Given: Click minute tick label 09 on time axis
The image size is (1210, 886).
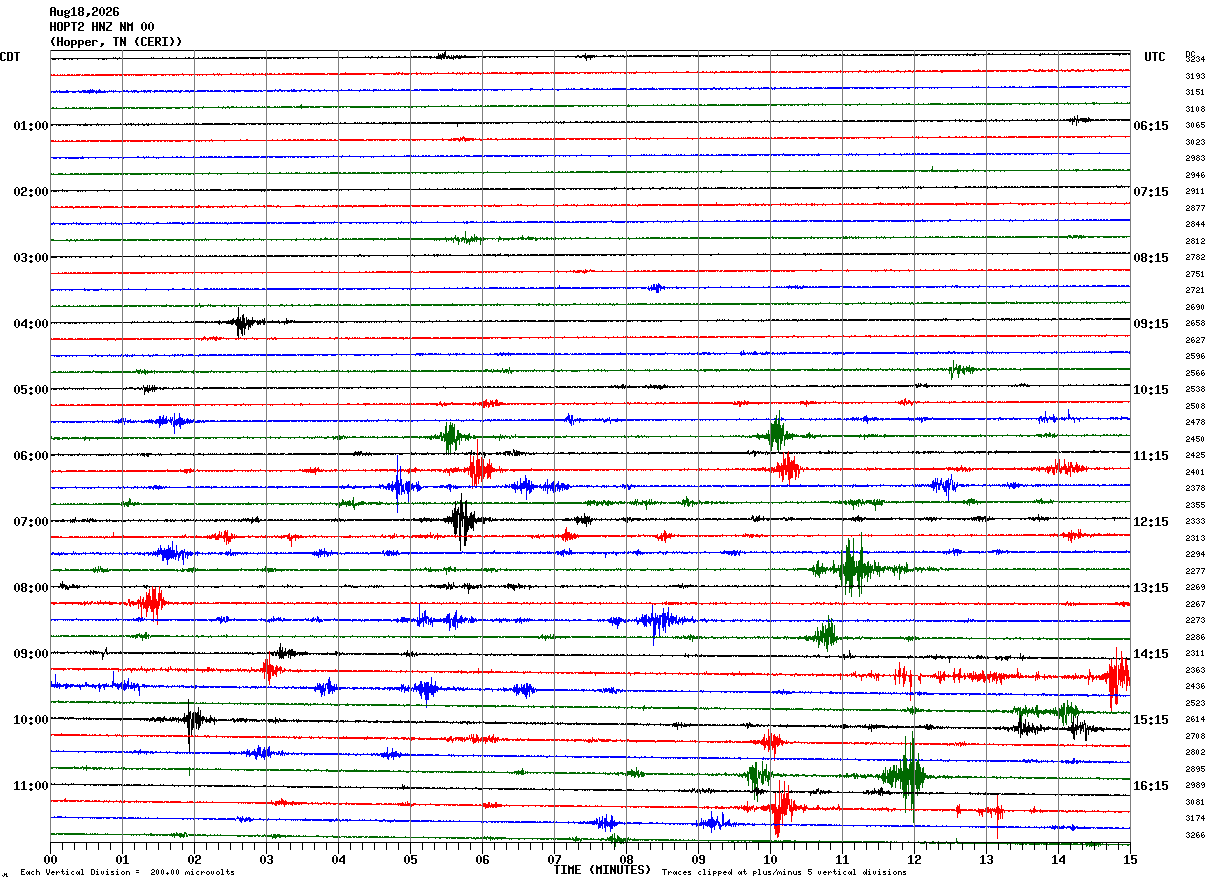Looking at the screenshot, I should point(698,859).
